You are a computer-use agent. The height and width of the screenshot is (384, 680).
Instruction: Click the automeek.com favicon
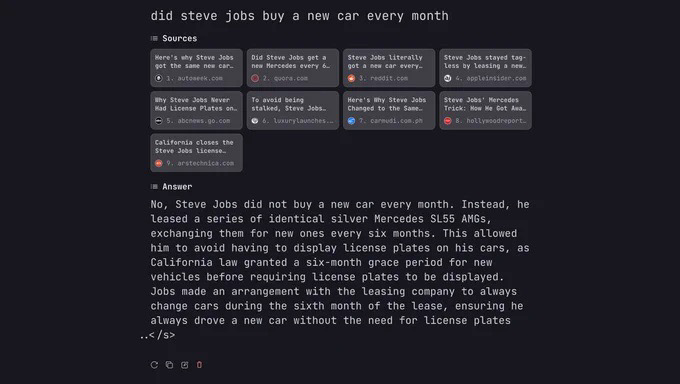(159, 79)
